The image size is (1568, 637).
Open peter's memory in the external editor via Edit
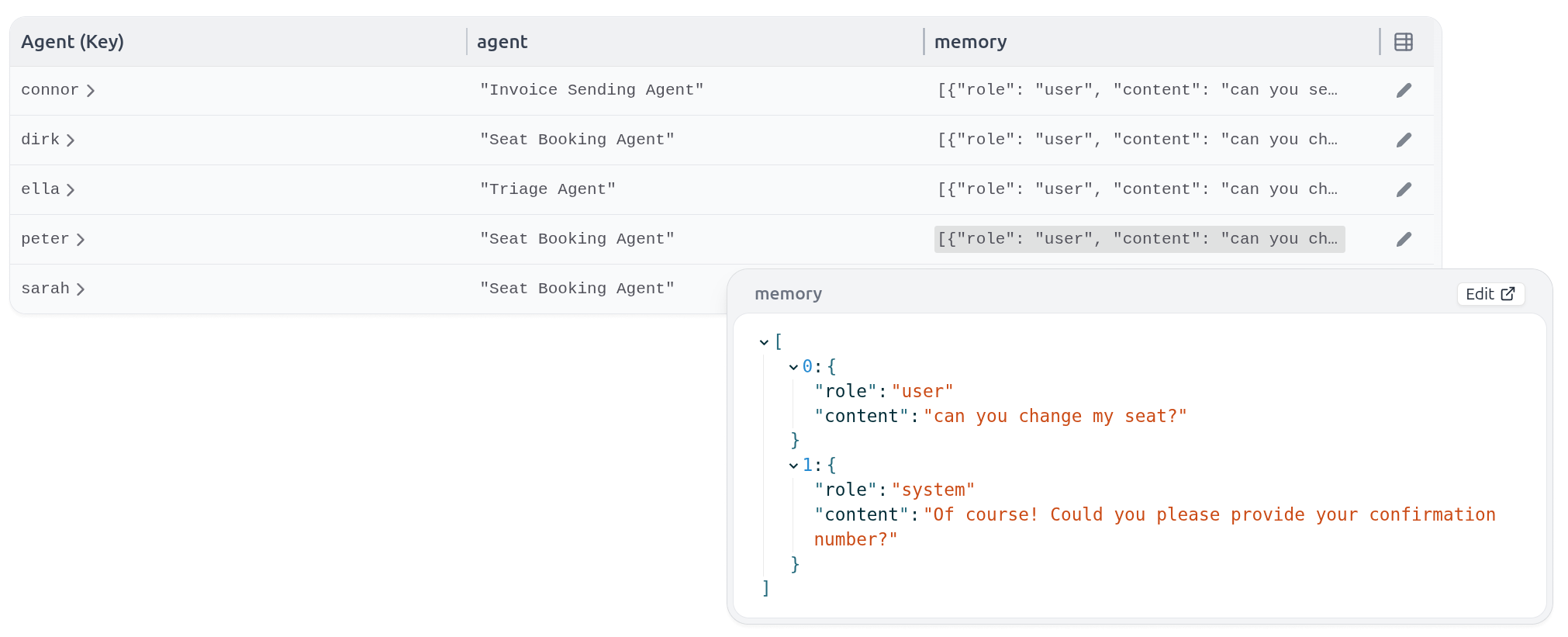pos(1490,294)
